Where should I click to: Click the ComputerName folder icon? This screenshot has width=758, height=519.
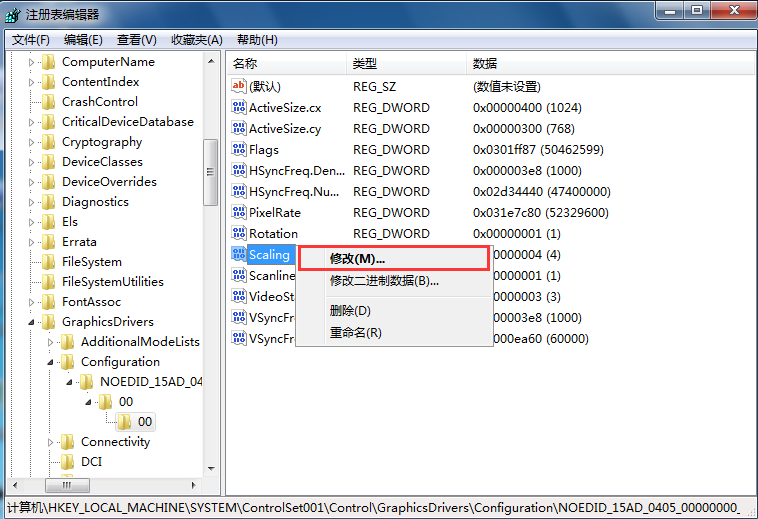48,62
